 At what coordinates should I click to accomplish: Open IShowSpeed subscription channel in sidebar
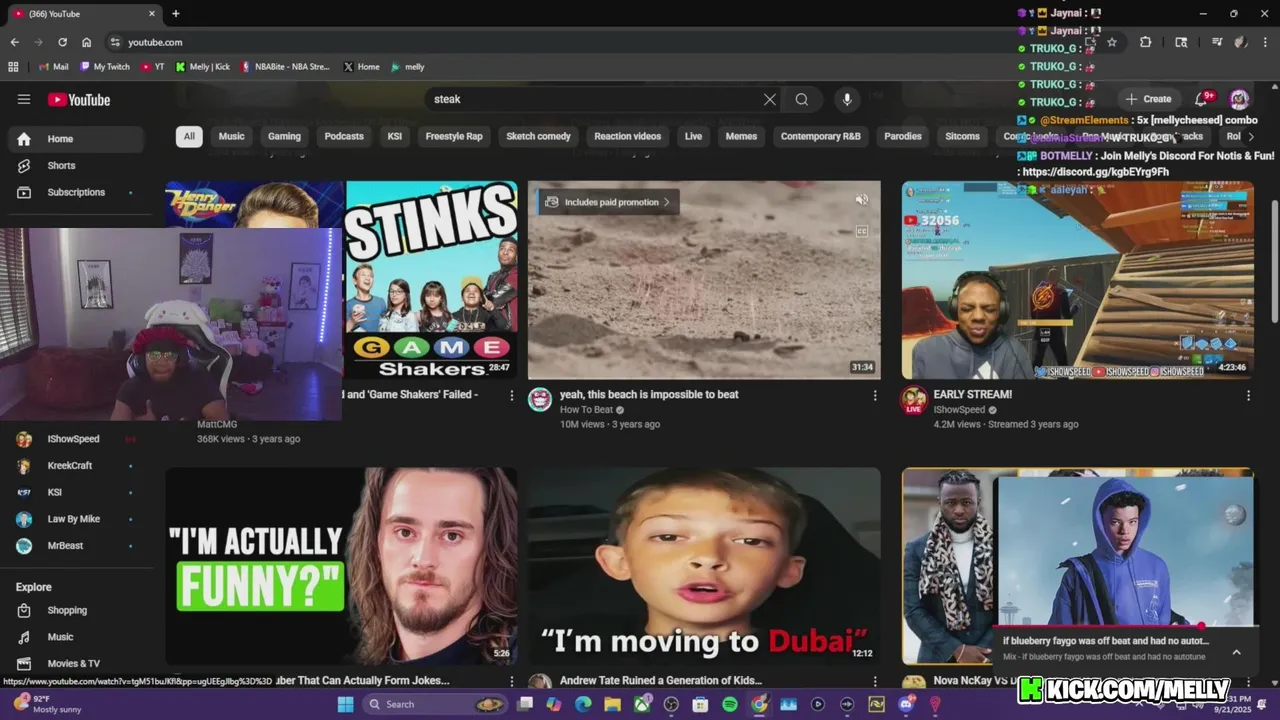[75, 439]
